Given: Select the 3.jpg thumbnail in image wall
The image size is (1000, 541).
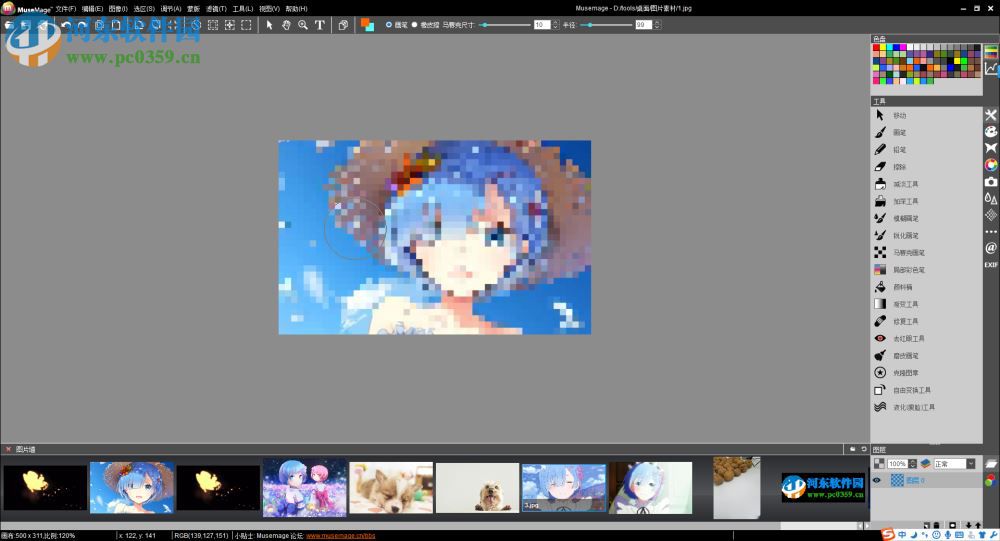Looking at the screenshot, I should [x=564, y=488].
